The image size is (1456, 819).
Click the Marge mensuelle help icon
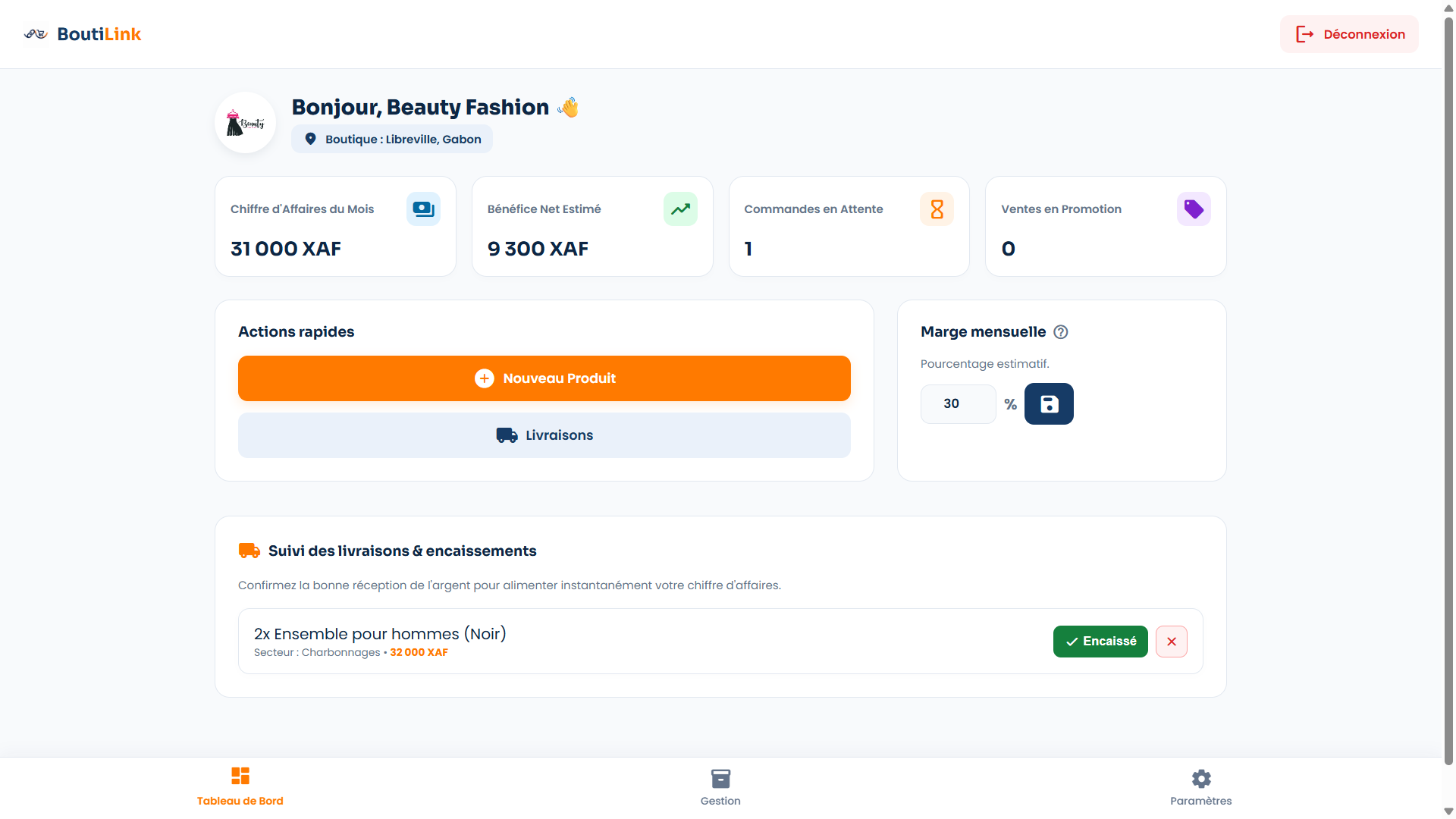(1061, 332)
